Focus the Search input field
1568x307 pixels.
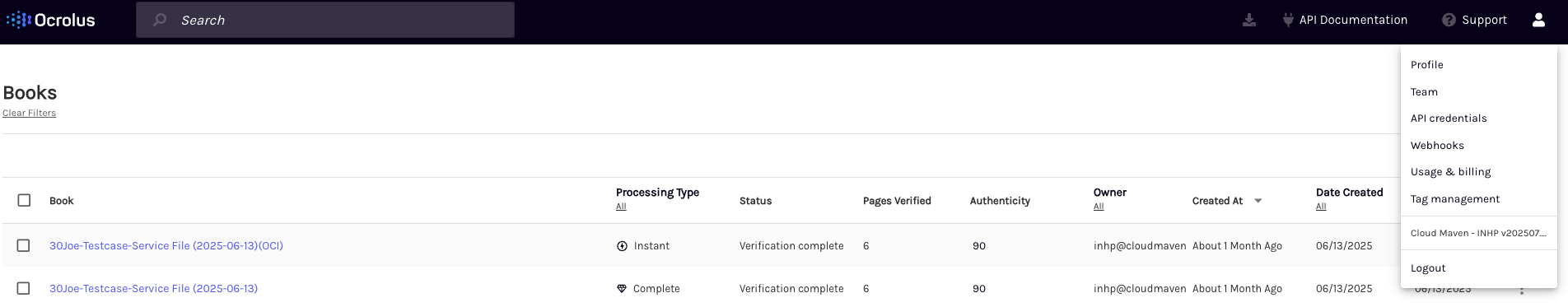[x=325, y=20]
